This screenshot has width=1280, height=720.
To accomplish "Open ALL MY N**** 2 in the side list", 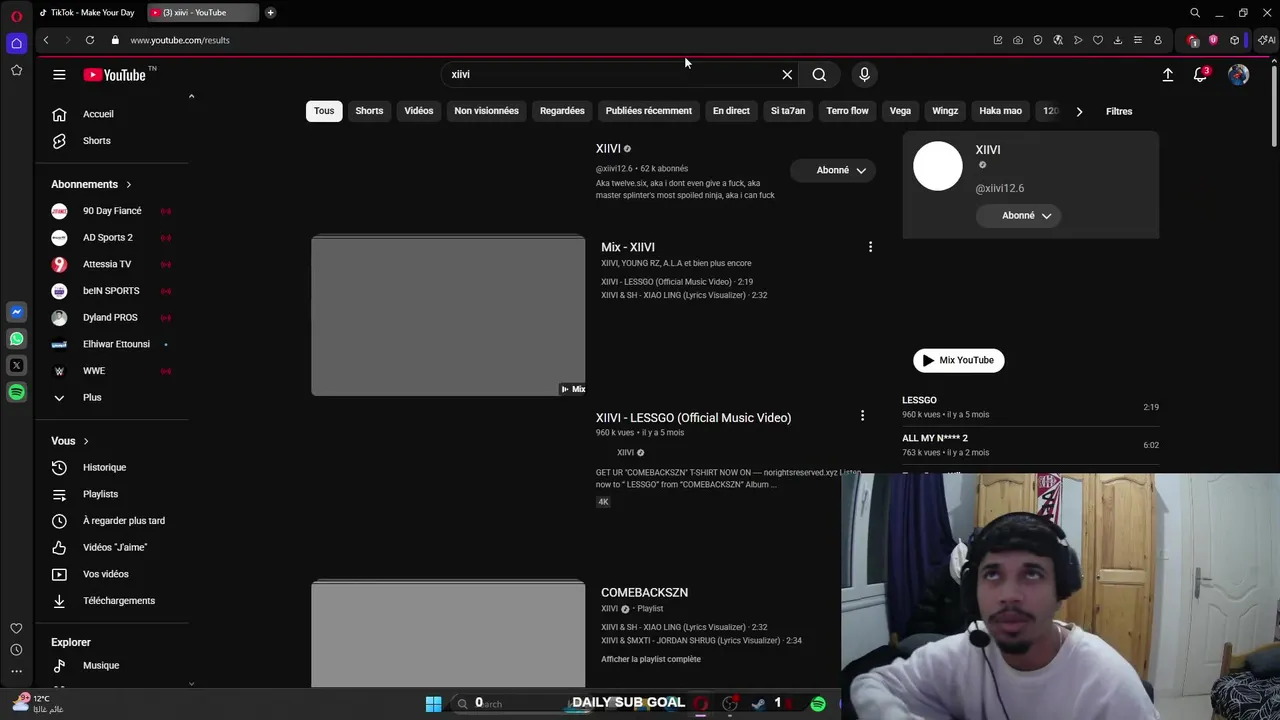I will (x=935, y=438).
